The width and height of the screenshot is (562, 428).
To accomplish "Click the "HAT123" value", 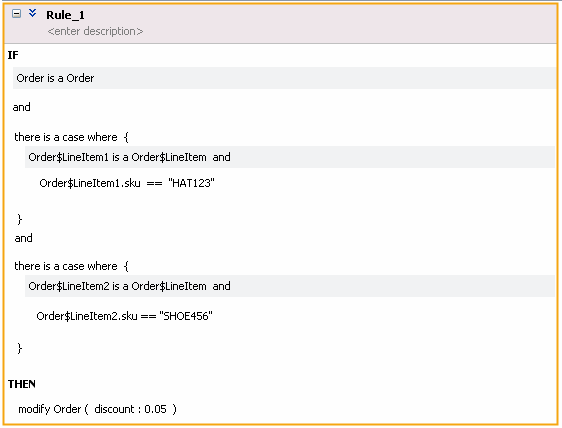I will 191,183.
